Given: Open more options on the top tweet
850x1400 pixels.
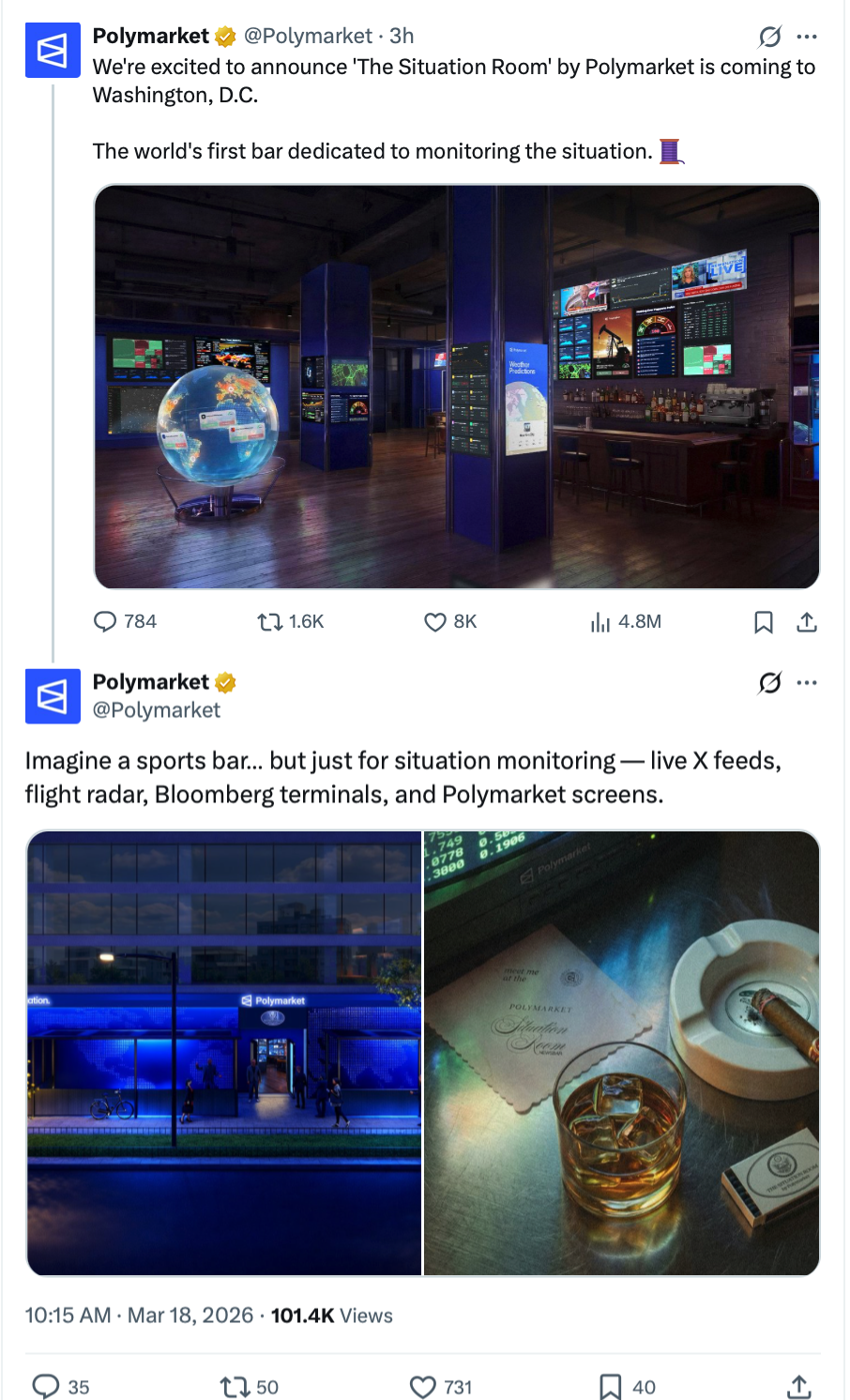Looking at the screenshot, I should coord(807,37).
